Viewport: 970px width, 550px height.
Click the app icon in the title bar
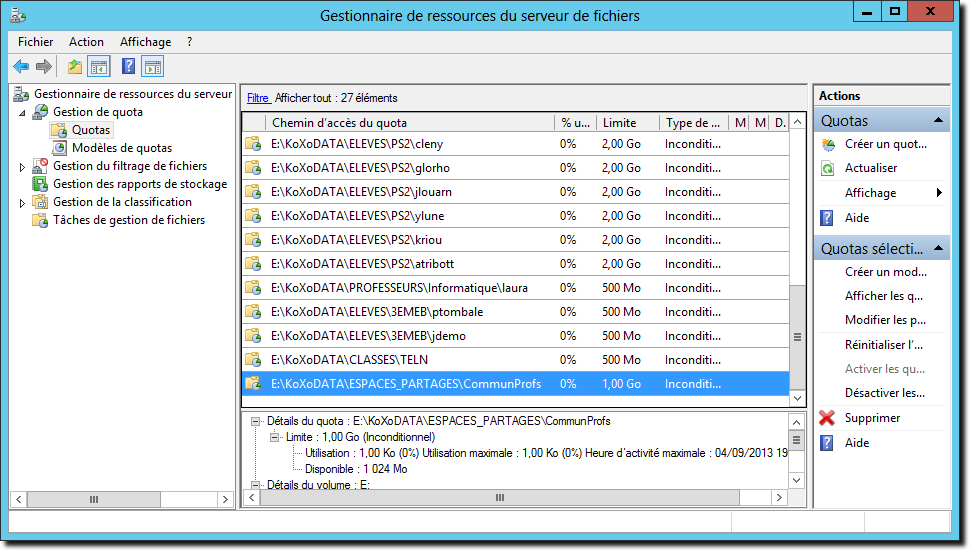tap(18, 15)
